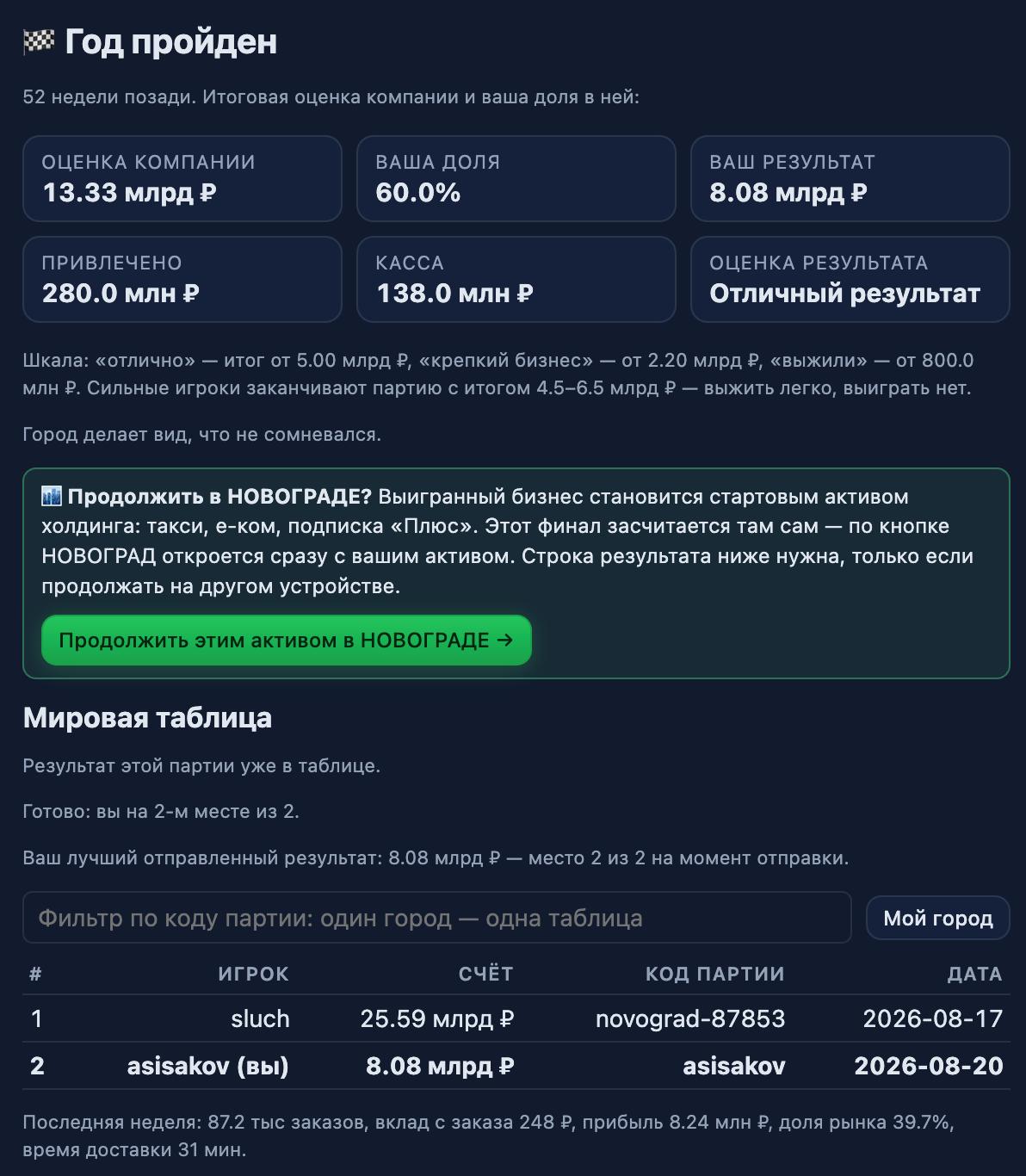Click the «Код партии» column header
This screenshot has width=1026, height=1176.
pyautogui.click(x=715, y=974)
